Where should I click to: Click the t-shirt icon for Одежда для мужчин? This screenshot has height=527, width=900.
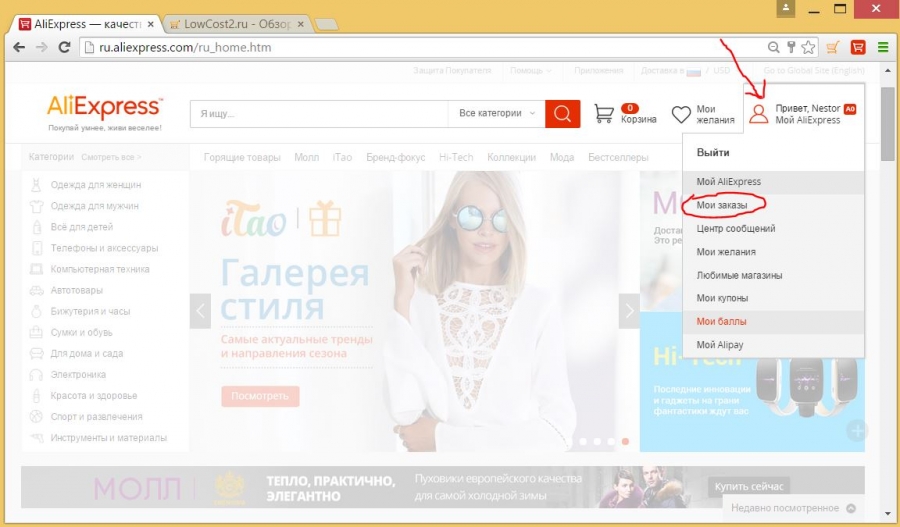(x=36, y=206)
